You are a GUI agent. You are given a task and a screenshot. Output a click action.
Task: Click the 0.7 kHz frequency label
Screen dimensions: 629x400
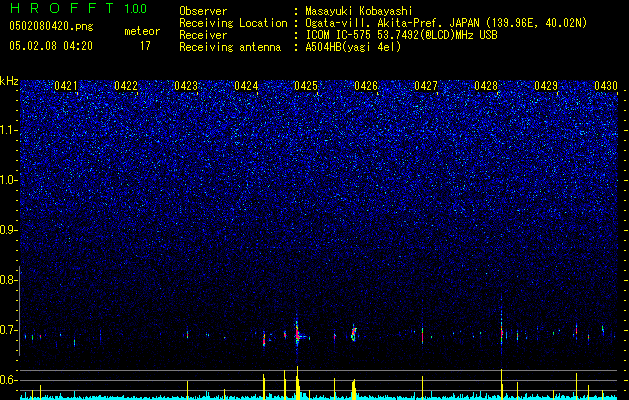[9, 330]
